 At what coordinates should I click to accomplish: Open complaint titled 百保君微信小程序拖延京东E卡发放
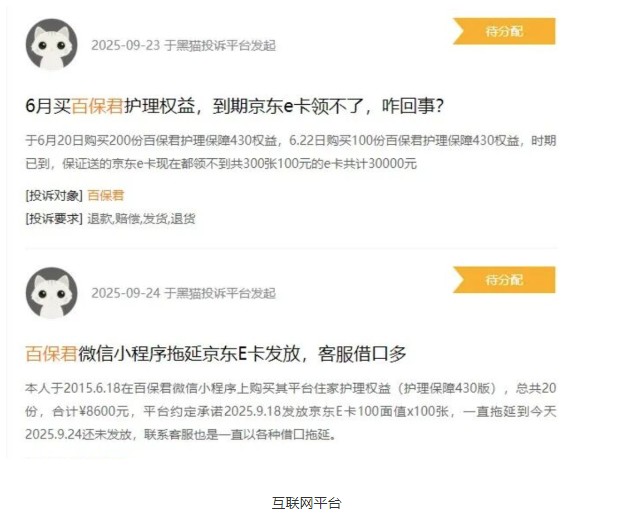tap(216, 354)
